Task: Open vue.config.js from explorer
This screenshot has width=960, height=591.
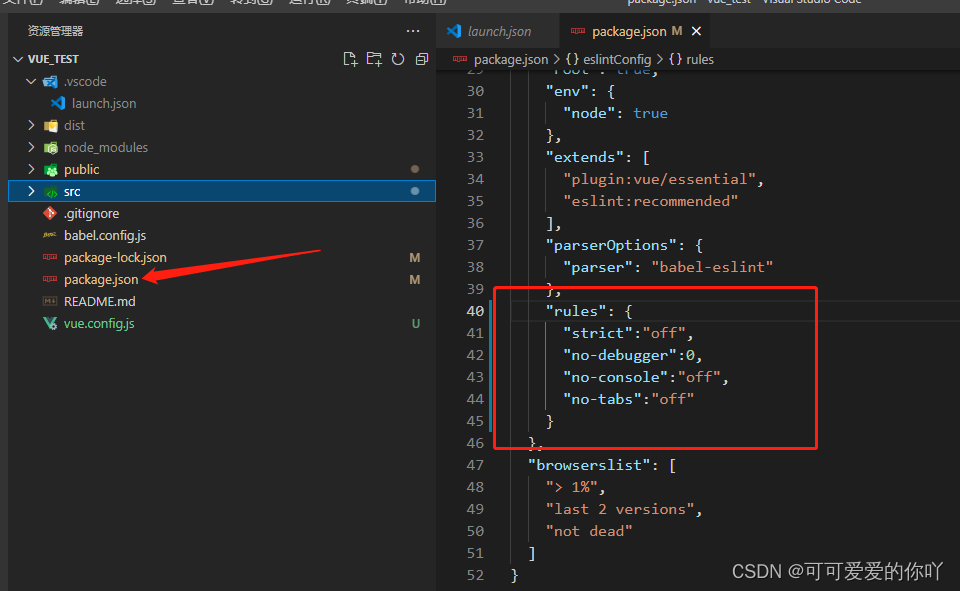Action: [99, 324]
